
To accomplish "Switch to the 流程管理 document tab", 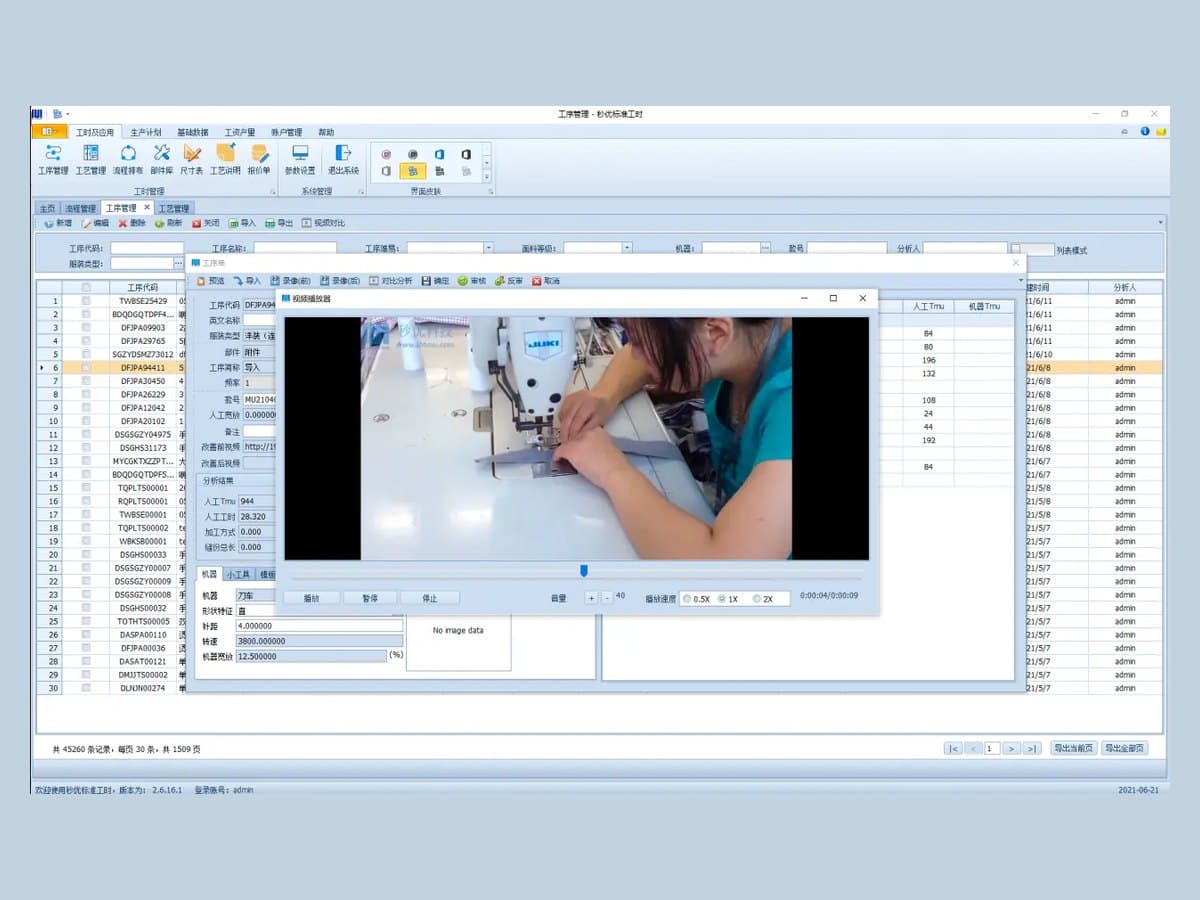I will point(81,208).
